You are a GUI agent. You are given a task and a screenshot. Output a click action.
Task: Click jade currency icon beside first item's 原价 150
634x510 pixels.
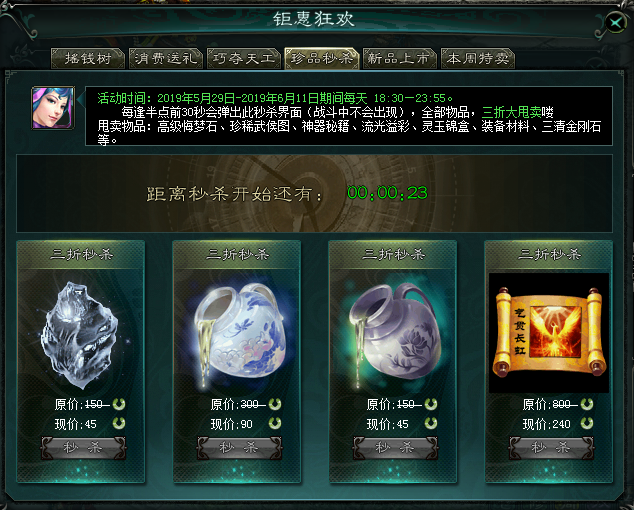(119, 404)
